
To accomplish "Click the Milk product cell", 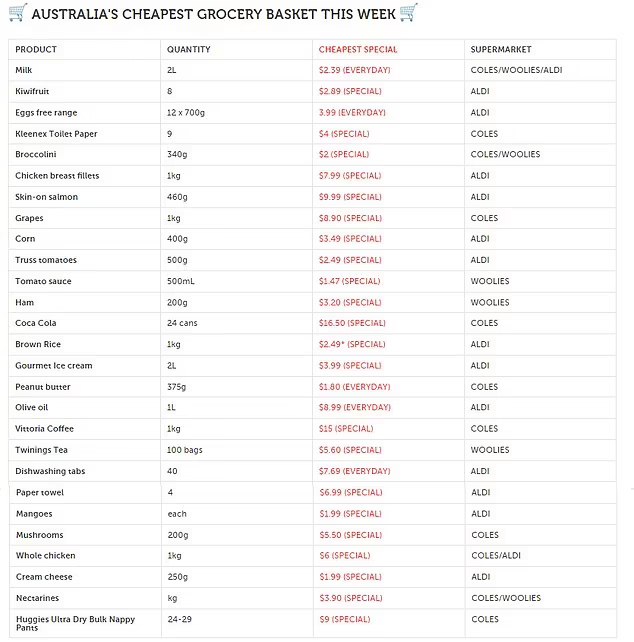I will pyautogui.click(x=24, y=70).
